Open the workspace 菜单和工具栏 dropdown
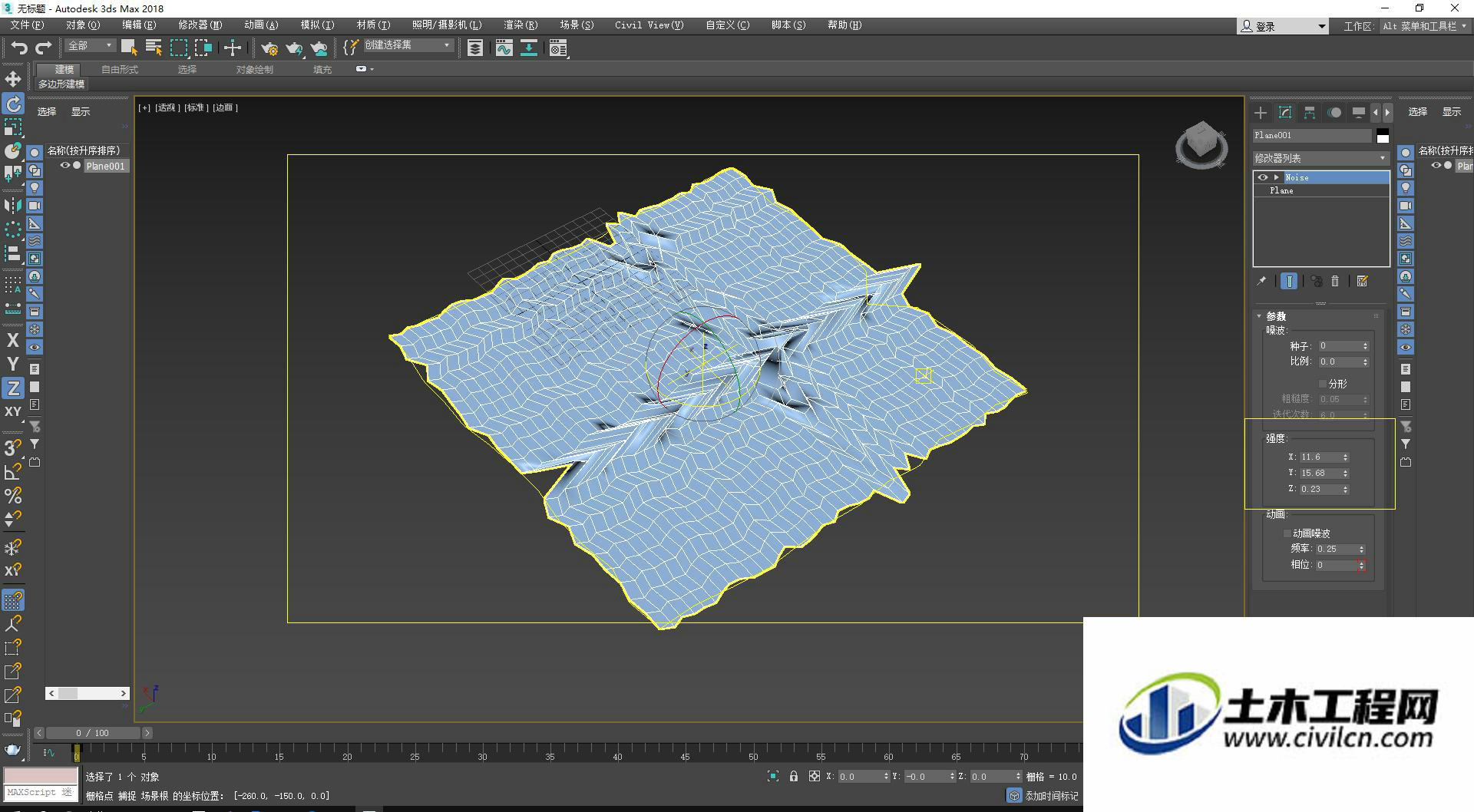The width and height of the screenshot is (1474, 812). point(1425,26)
